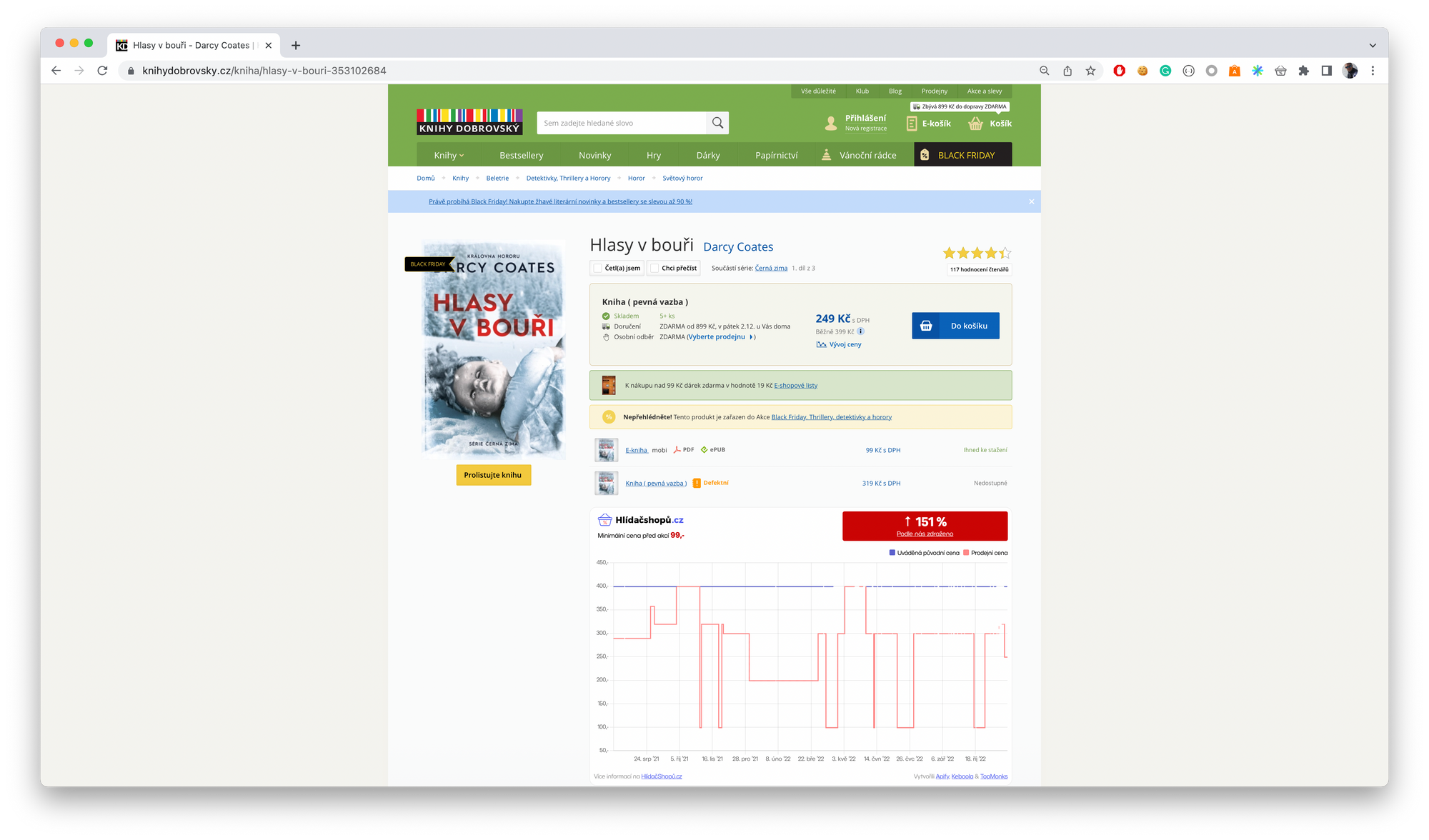The height and width of the screenshot is (840, 1429).
Task: Open the Bestsellery menu item
Action: point(521,155)
